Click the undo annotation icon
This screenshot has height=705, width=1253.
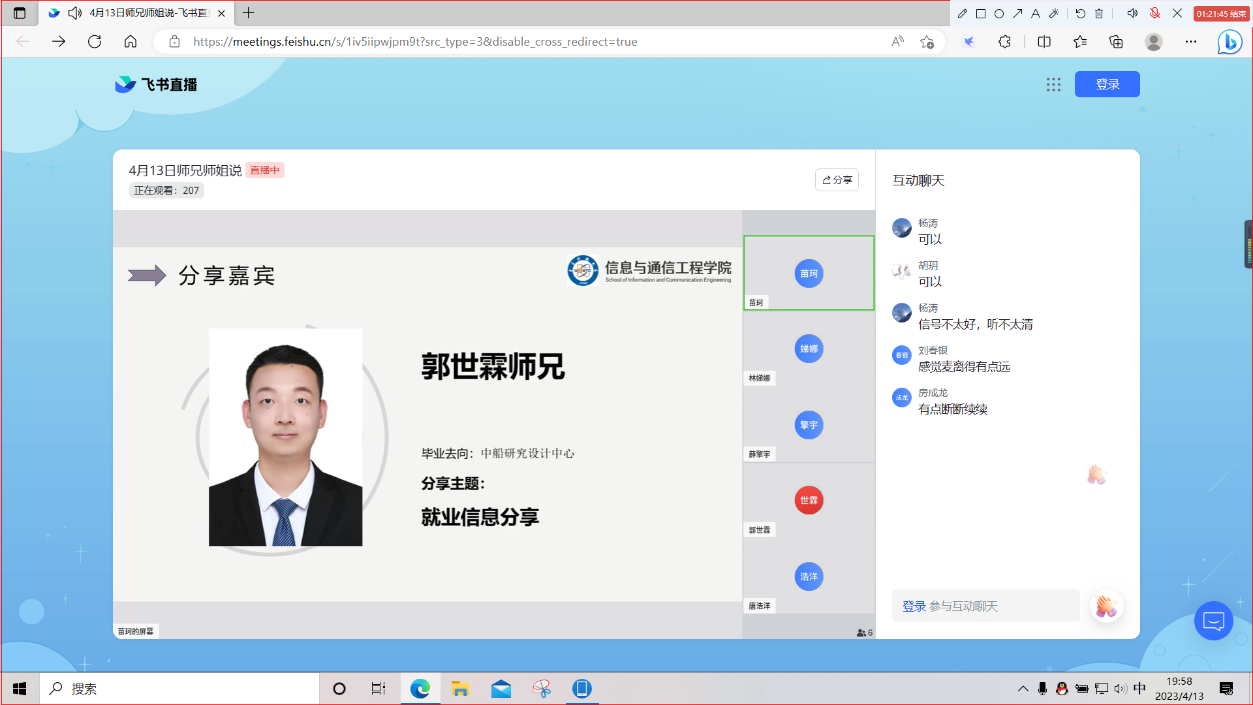[1080, 13]
